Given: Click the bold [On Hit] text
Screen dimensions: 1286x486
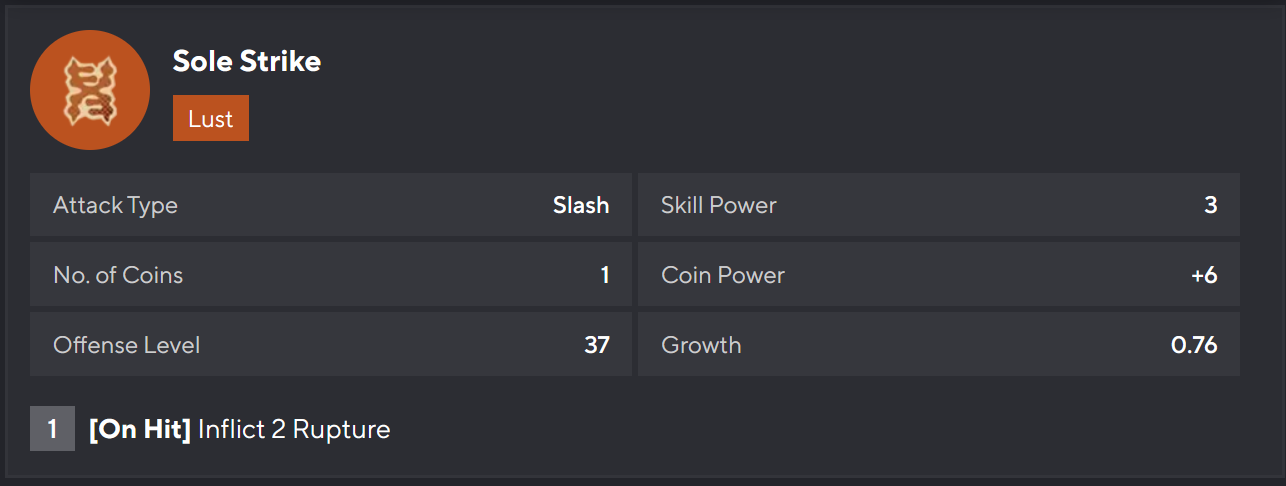Looking at the screenshot, I should click(140, 430).
